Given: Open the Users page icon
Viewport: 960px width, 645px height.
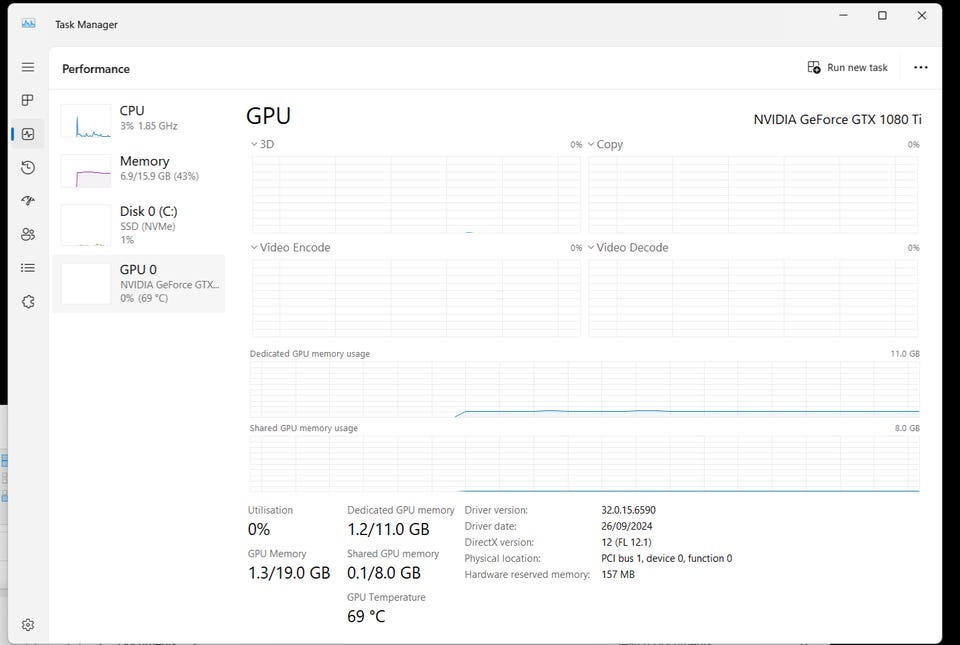Looking at the screenshot, I should (x=28, y=234).
